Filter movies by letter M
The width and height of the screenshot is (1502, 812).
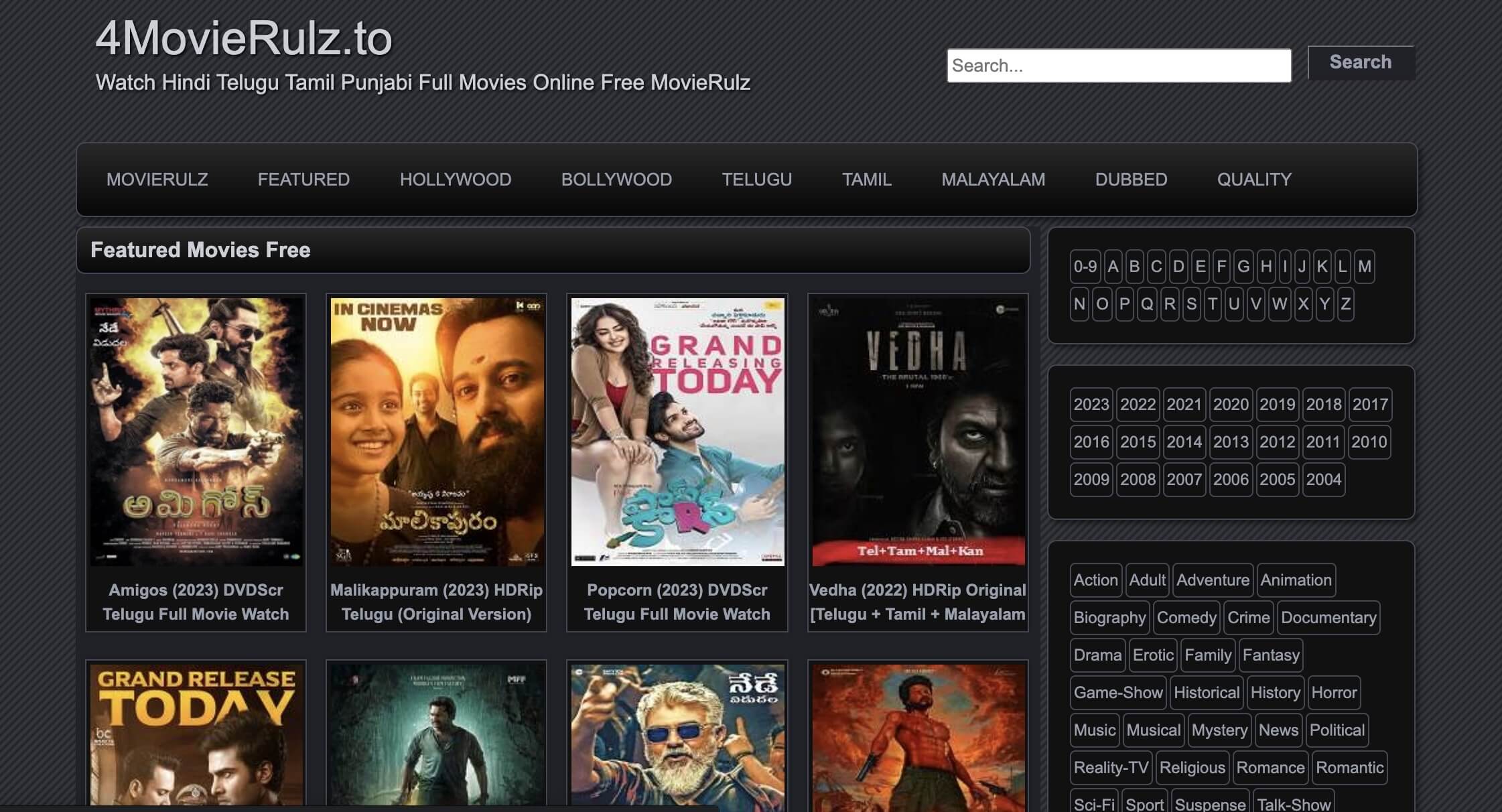(x=1364, y=267)
